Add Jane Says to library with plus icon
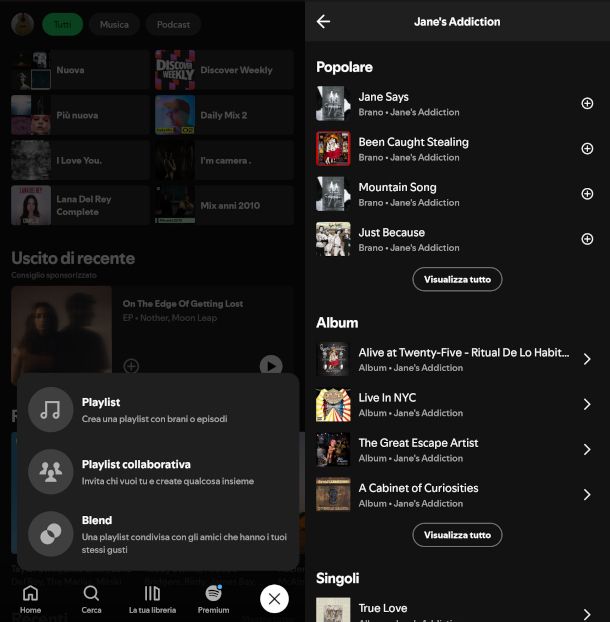 pos(587,104)
